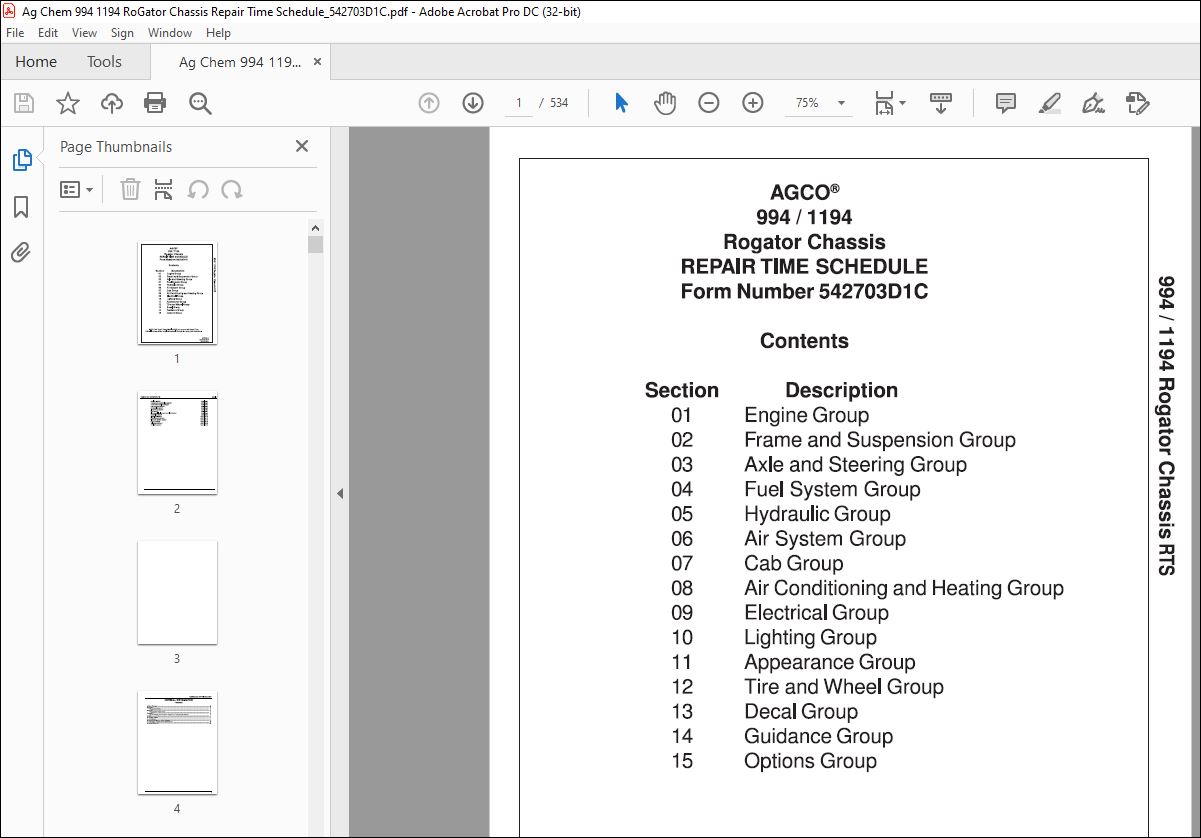
Task: Click the 'Lighting Group' contents entry
Action: pos(810,638)
